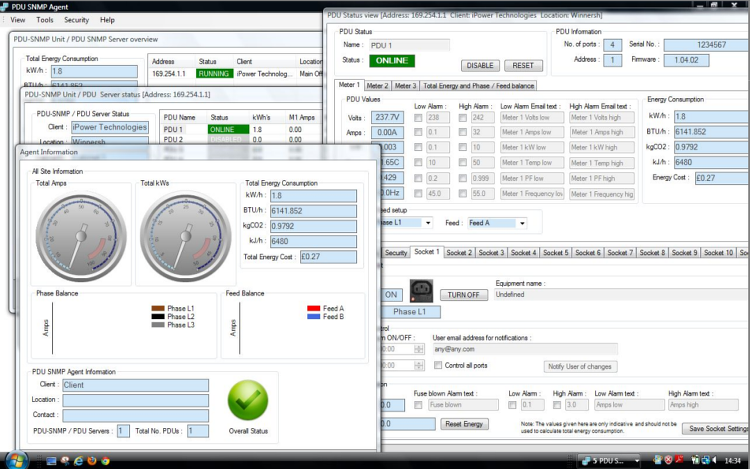750x469 pixels.
Task: Click the lower ON/OFF time spinner
Action: (419, 365)
